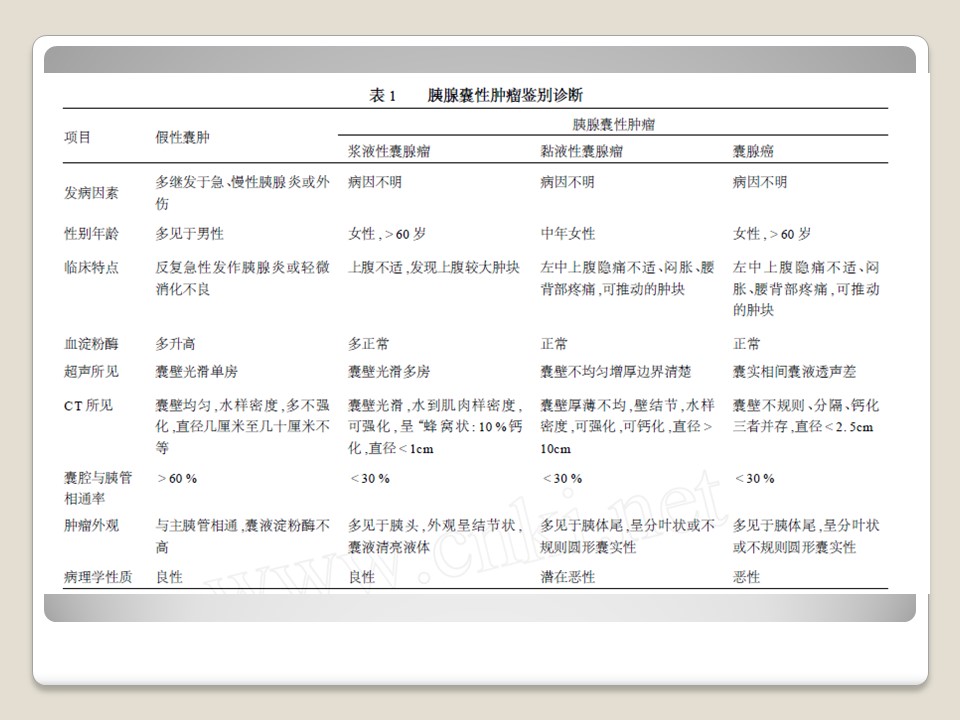
Task: Select the '黏液性囊腺瘤' column header
Action: [582, 151]
